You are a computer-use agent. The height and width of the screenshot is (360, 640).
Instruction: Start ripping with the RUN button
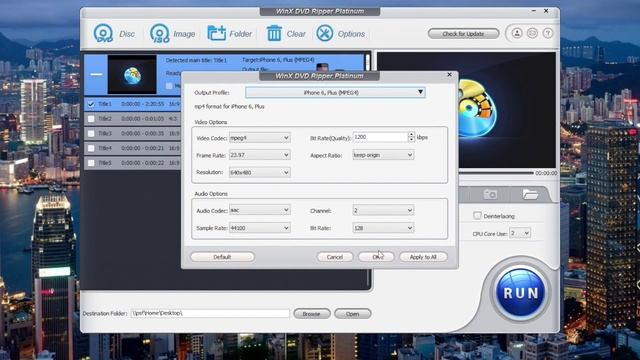tap(520, 292)
